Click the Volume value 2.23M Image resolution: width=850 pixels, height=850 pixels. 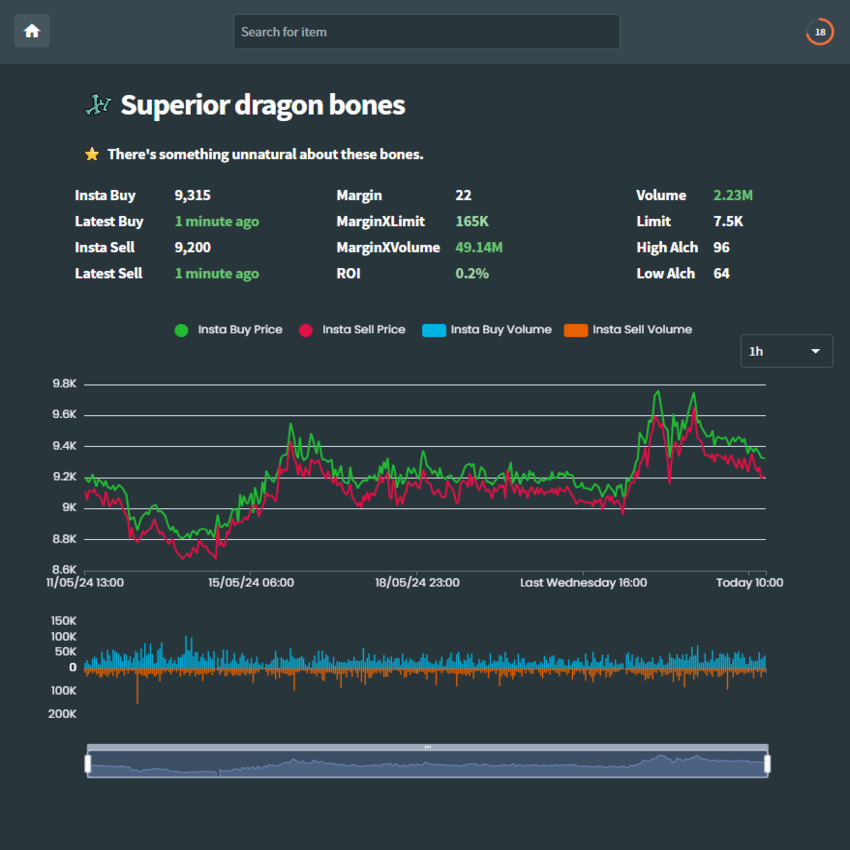[x=733, y=196]
